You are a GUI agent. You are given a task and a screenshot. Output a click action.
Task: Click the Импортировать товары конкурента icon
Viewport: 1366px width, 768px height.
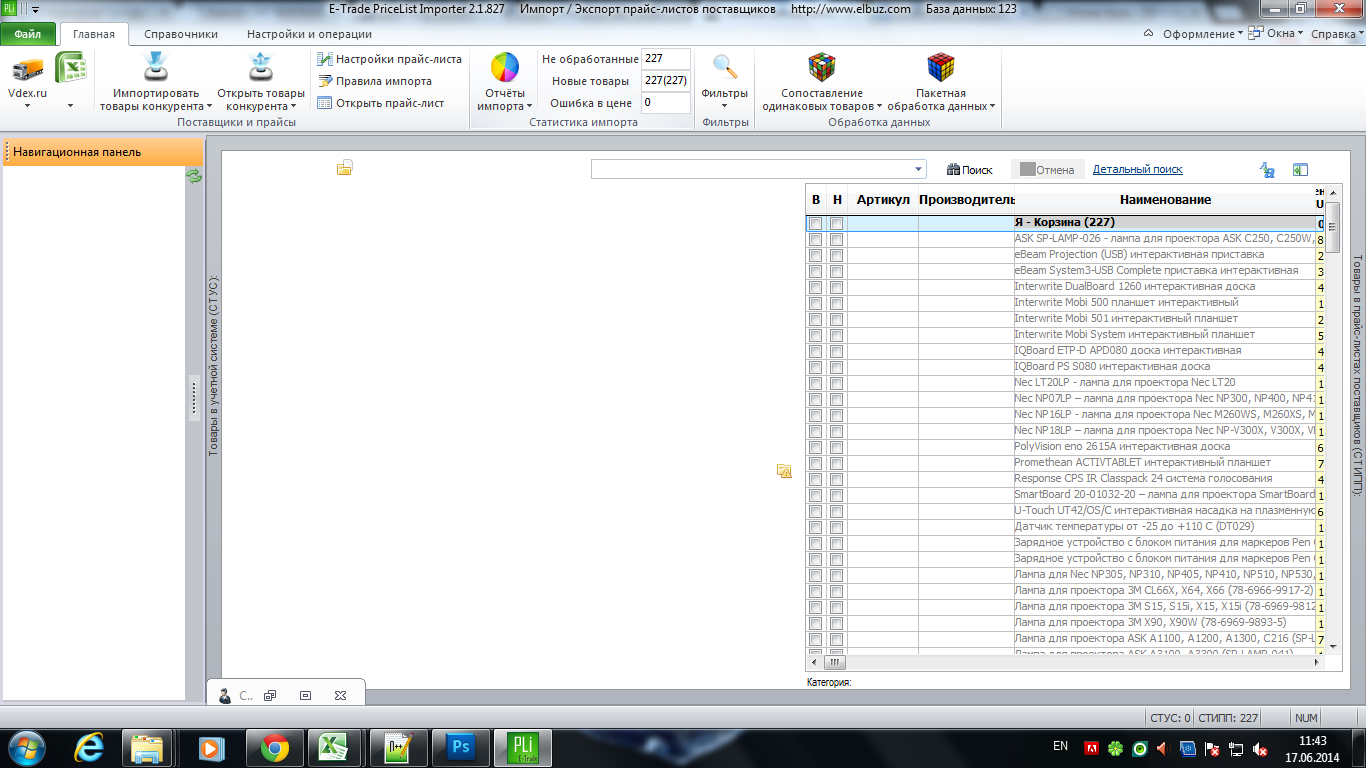click(x=155, y=67)
